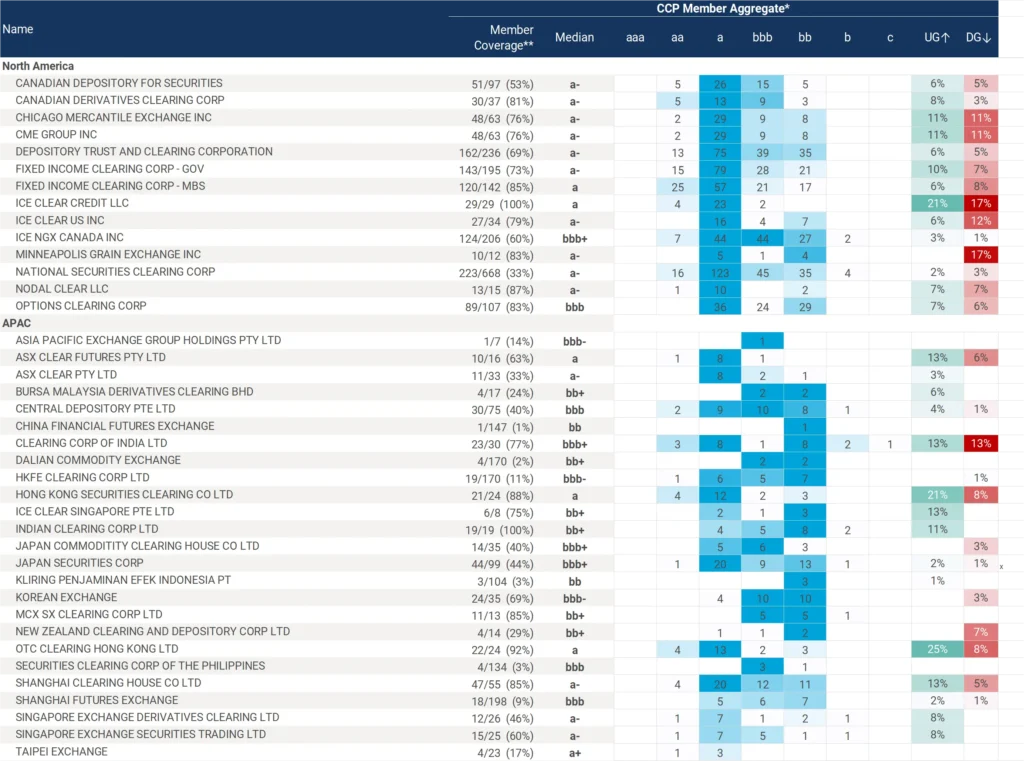Click the bbb column header

tap(762, 37)
